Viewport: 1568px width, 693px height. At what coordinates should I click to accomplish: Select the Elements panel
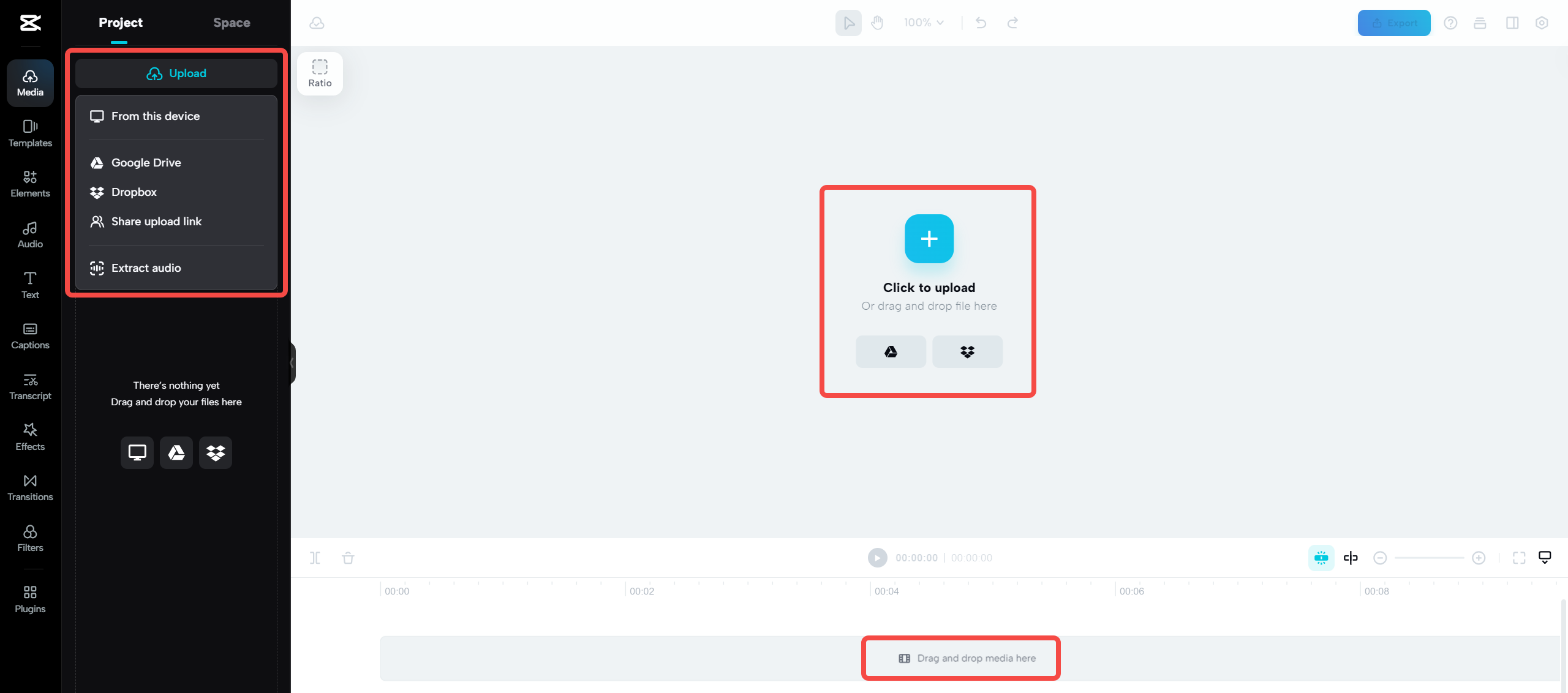(29, 184)
